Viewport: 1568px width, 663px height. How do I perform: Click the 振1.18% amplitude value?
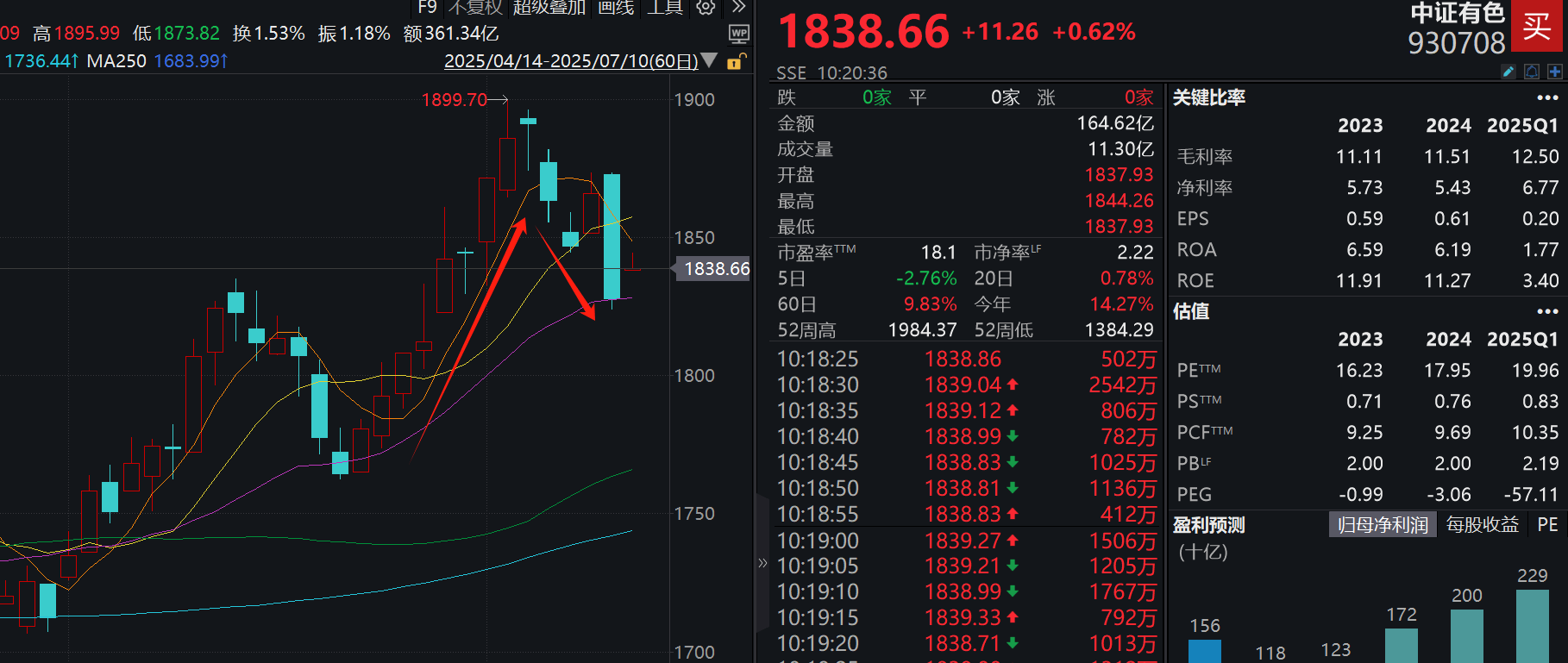(354, 34)
